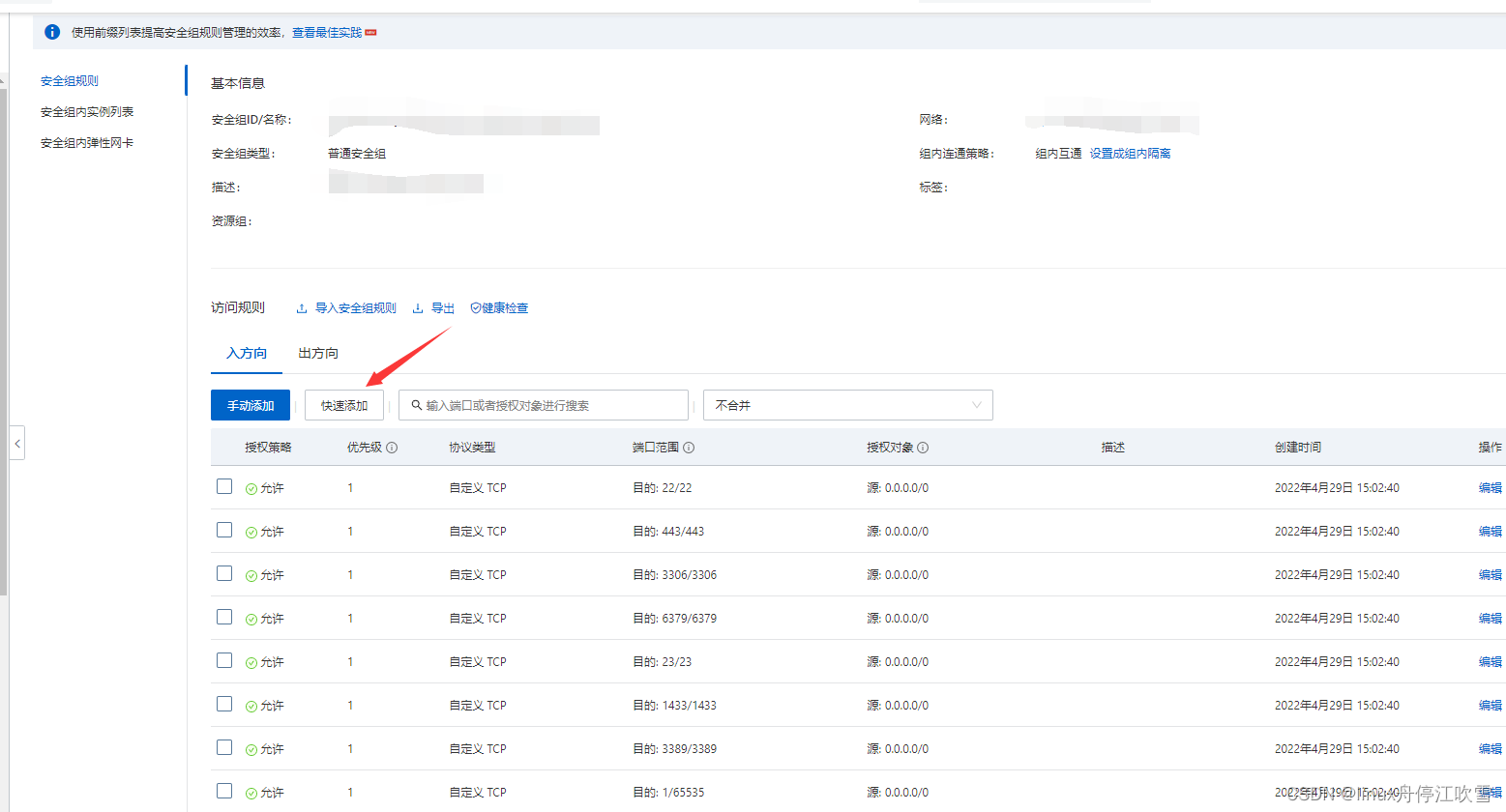Select the checkbox for port 3389/3389 rule
This screenshot has width=1506, height=812.
[x=224, y=747]
